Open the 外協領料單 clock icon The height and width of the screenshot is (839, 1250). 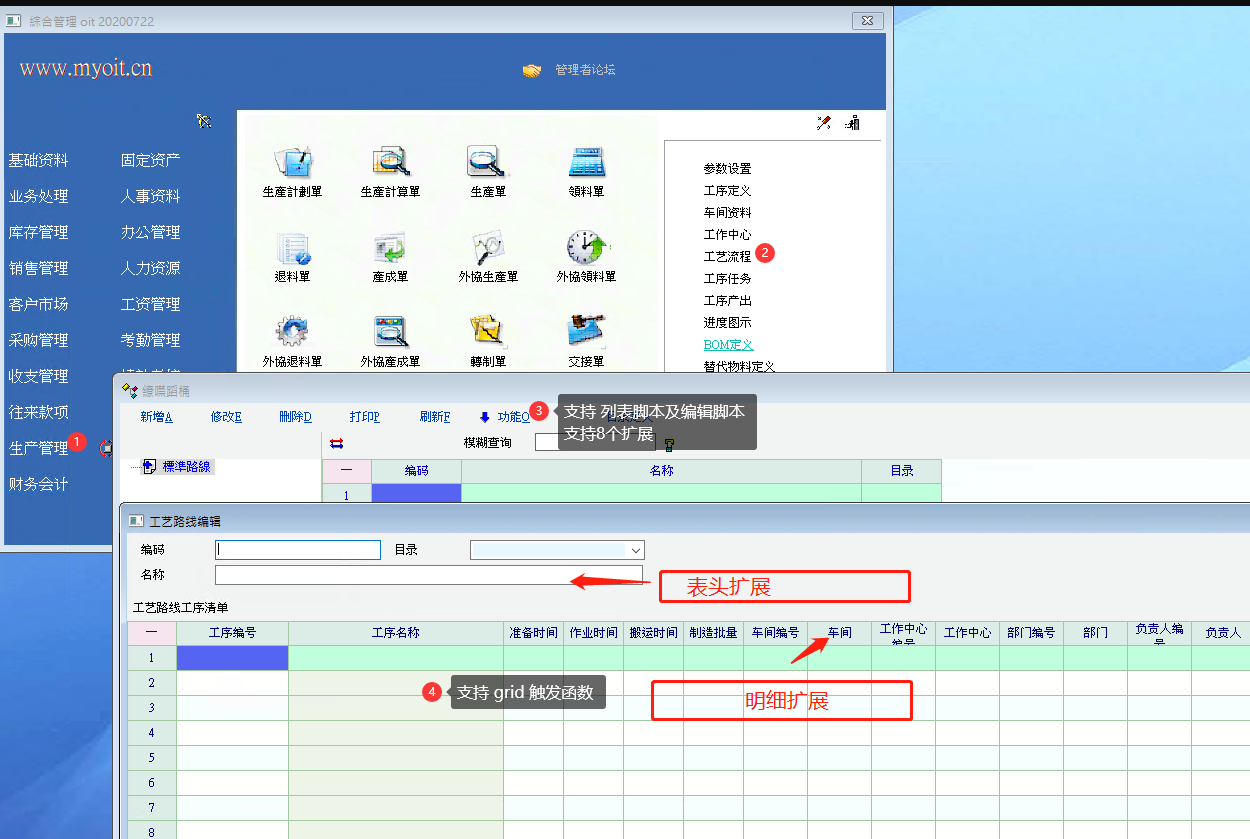586,247
